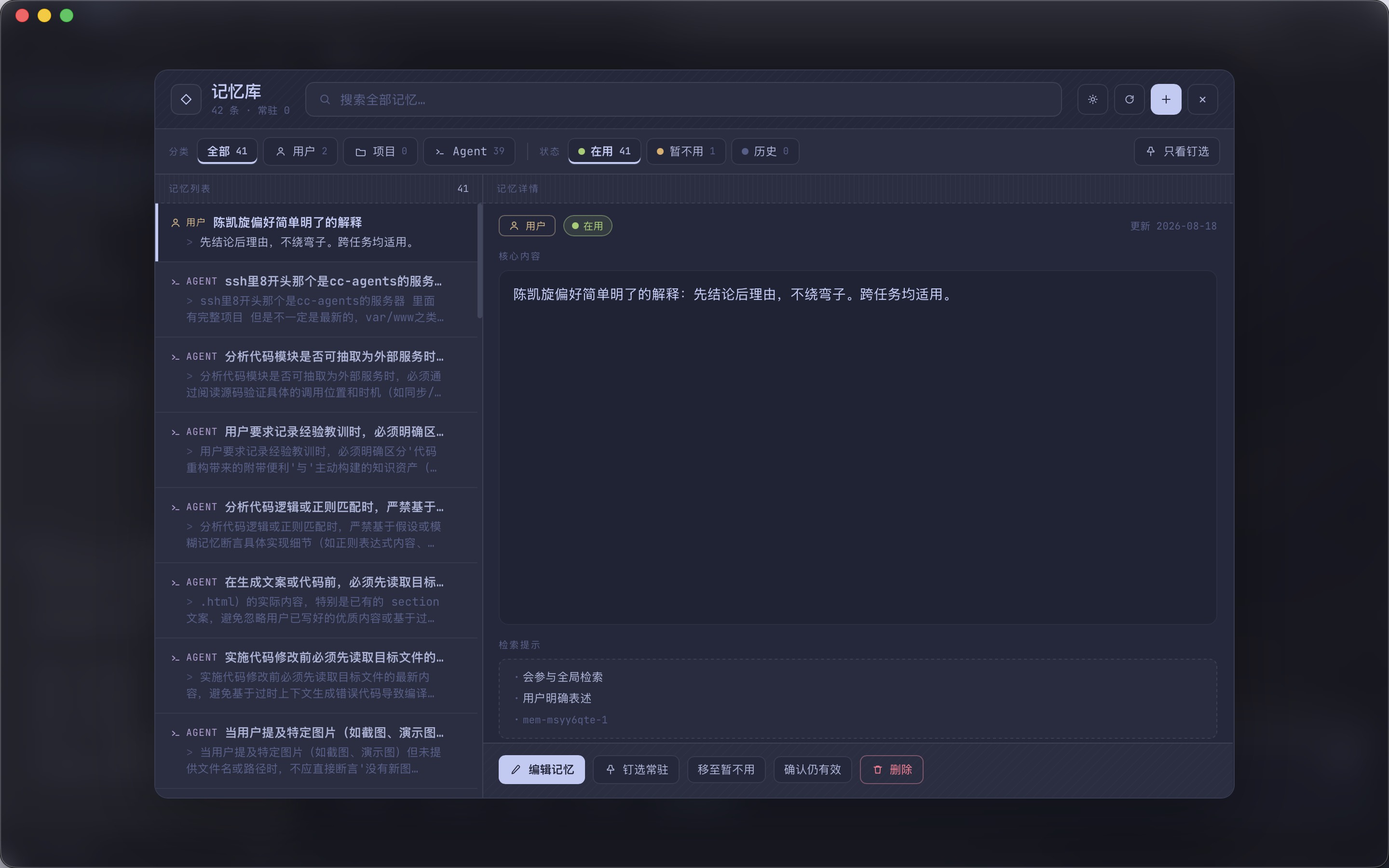Filter by Agent 39 category
Viewport: 1389px width, 868px height.
(x=469, y=151)
